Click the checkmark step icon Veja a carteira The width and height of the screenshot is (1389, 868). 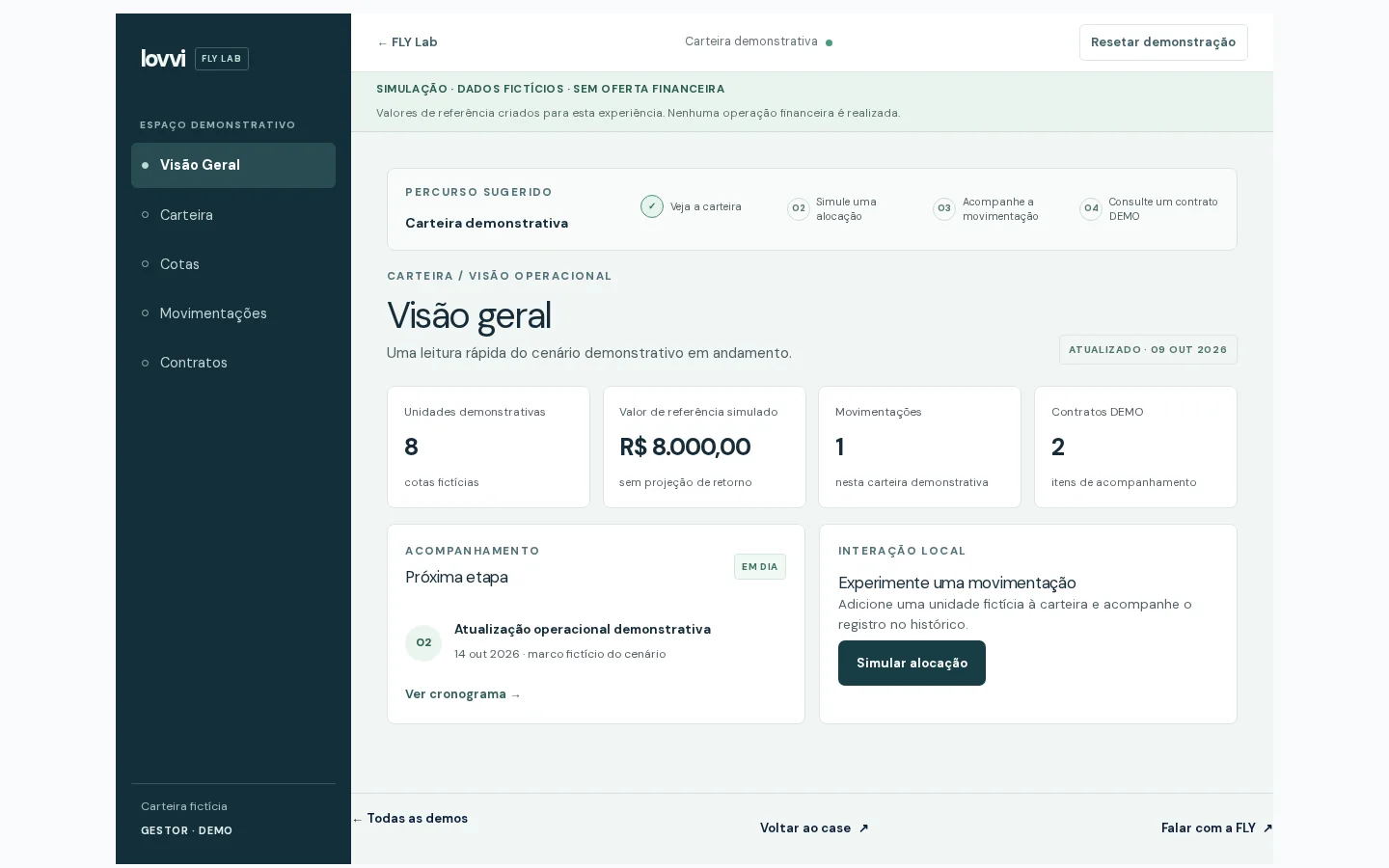pos(652,206)
